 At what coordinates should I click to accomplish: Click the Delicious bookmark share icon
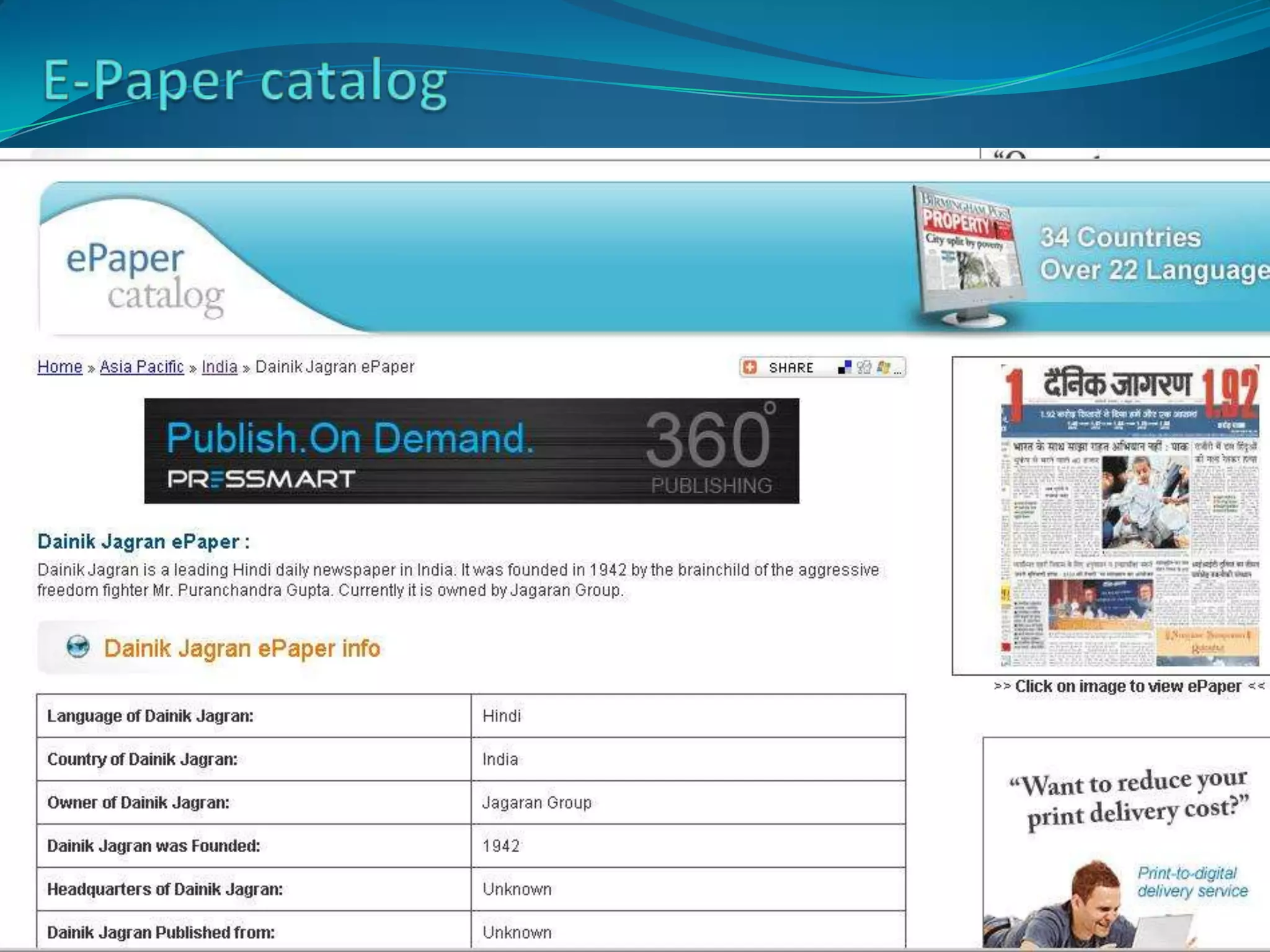pos(844,368)
